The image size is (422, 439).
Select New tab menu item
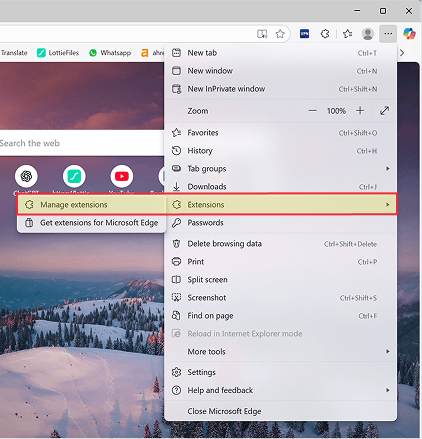280,53
